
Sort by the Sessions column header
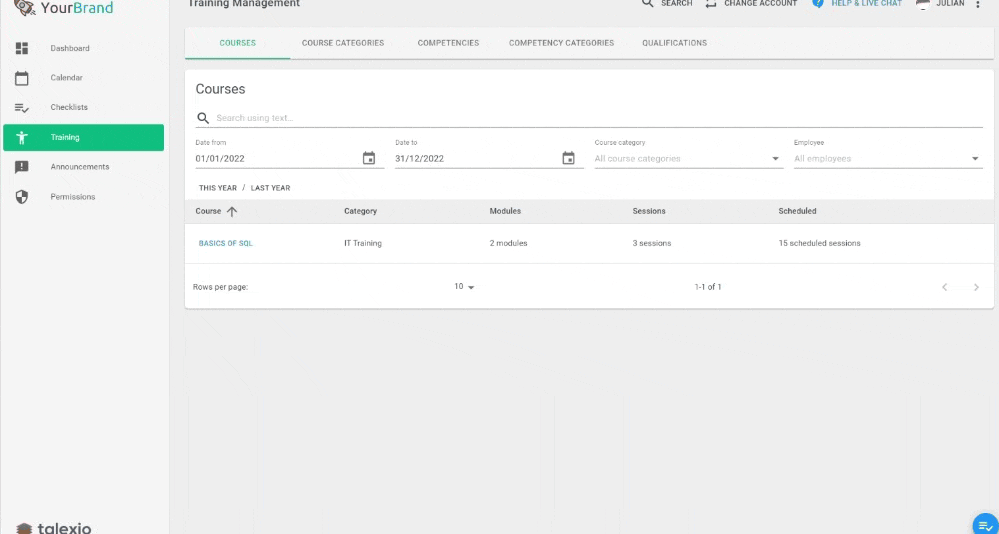click(649, 212)
